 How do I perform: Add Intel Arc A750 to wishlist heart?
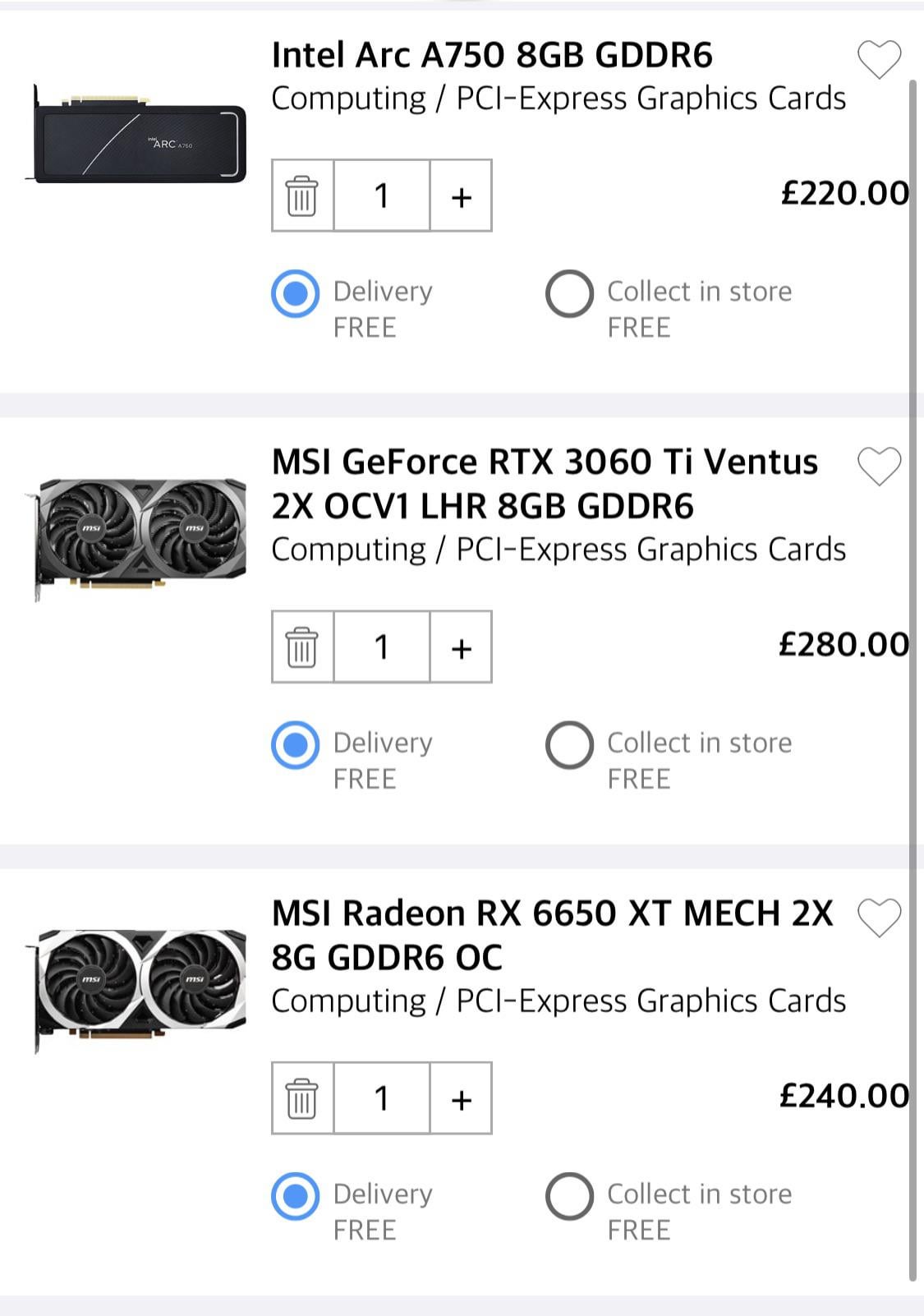tap(879, 59)
